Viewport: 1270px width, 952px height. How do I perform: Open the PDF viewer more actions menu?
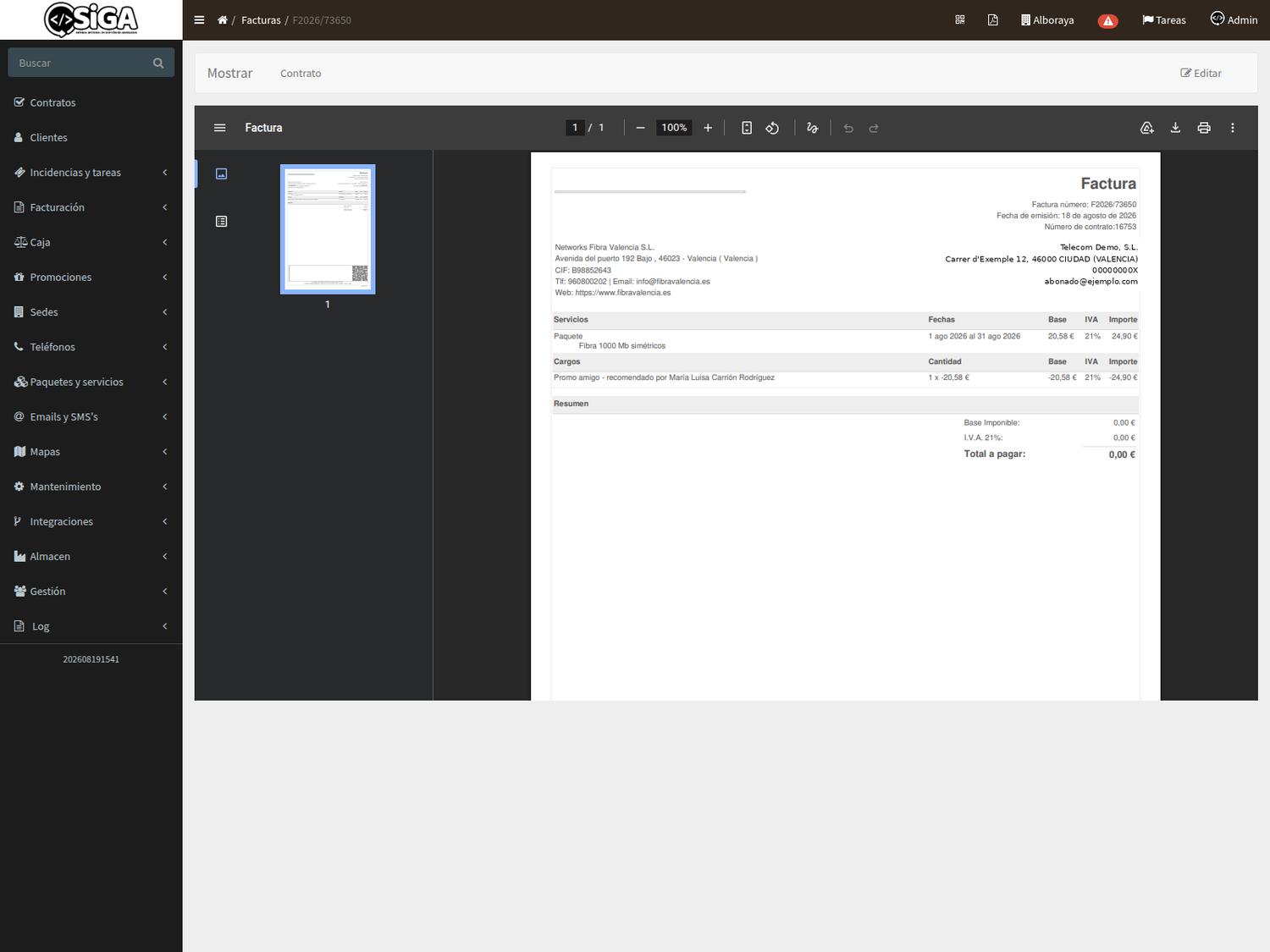pos(1233,128)
